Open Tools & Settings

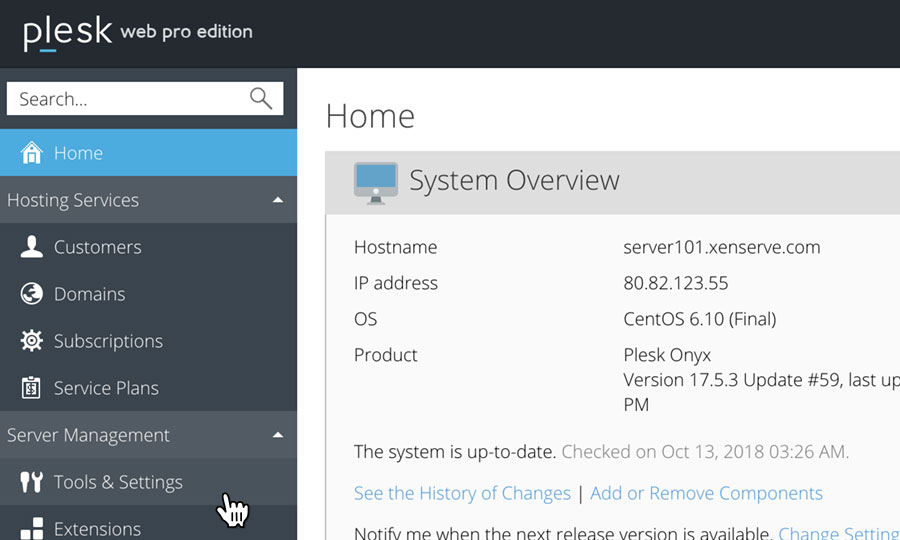pos(148,482)
